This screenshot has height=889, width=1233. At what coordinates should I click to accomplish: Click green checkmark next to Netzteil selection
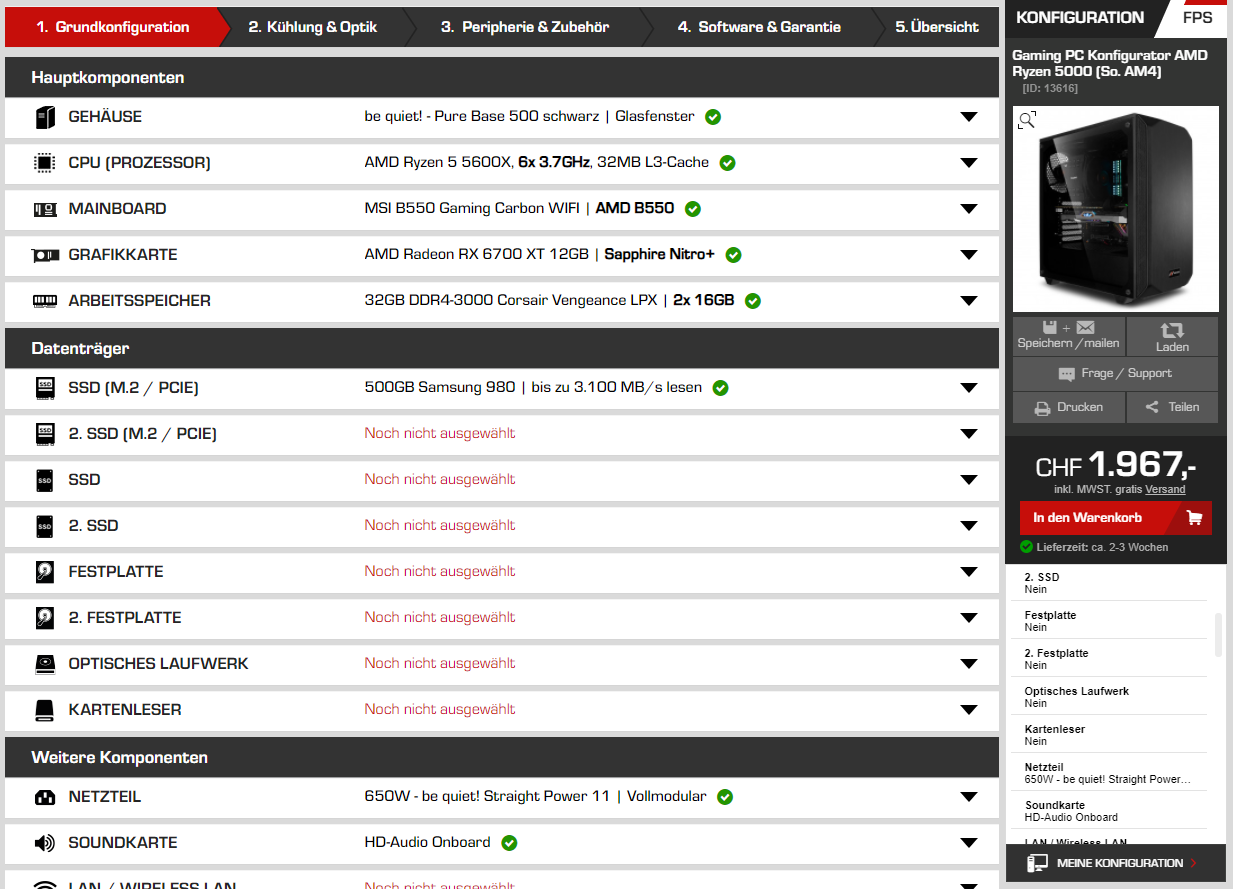click(x=725, y=797)
